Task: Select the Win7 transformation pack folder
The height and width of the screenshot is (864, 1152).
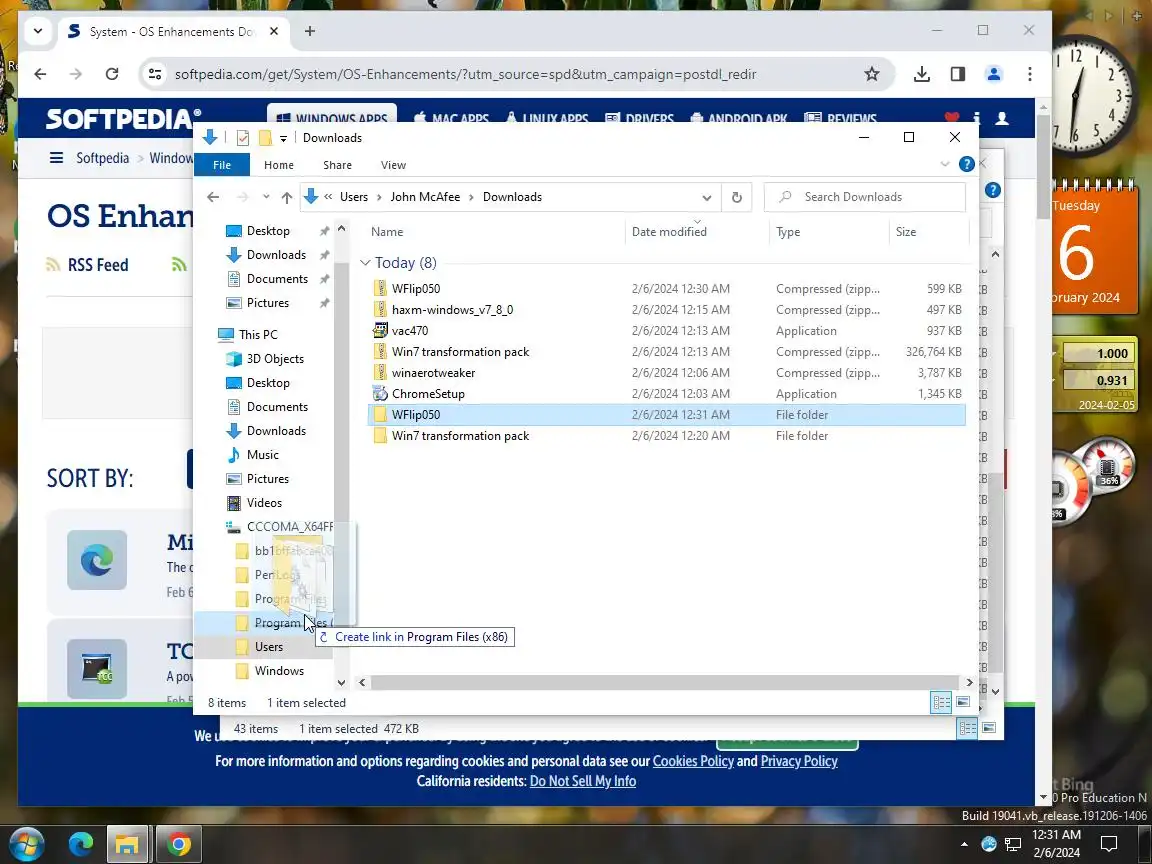Action: click(666, 436)
